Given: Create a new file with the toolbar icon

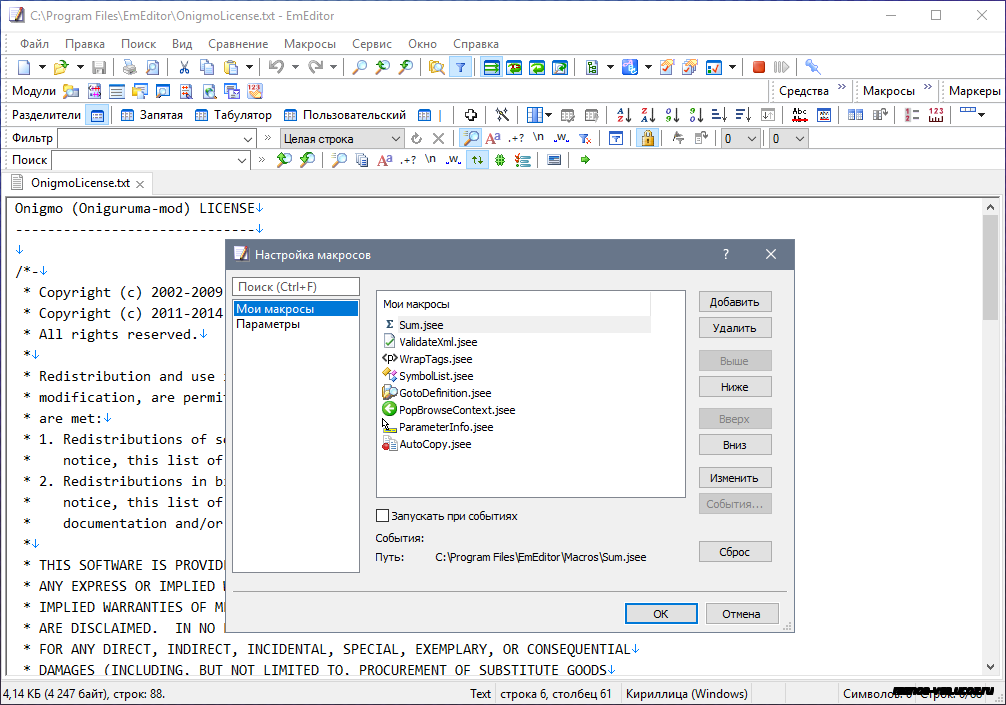Looking at the screenshot, I should pyautogui.click(x=24, y=67).
